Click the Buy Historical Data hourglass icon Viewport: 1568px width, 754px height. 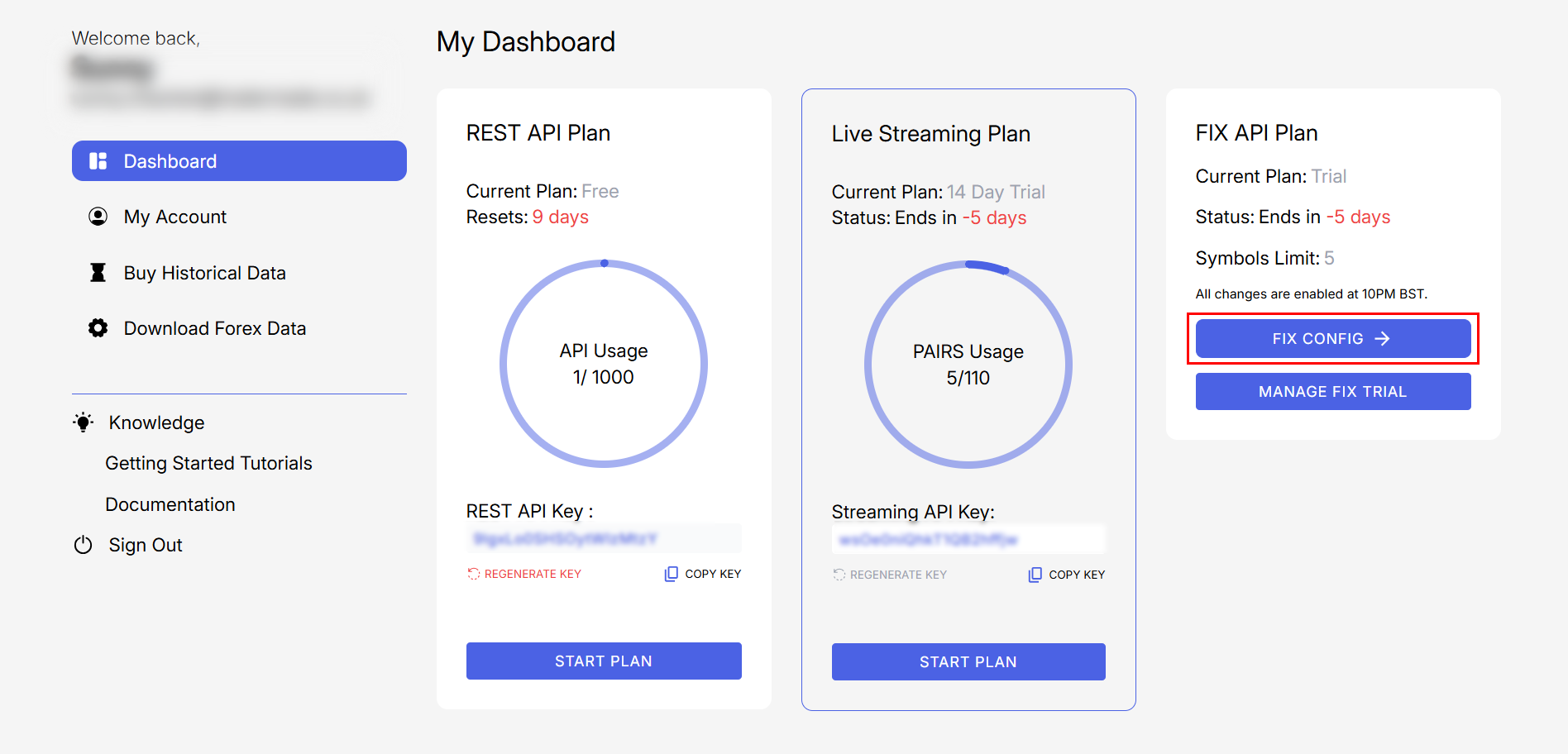coord(98,273)
